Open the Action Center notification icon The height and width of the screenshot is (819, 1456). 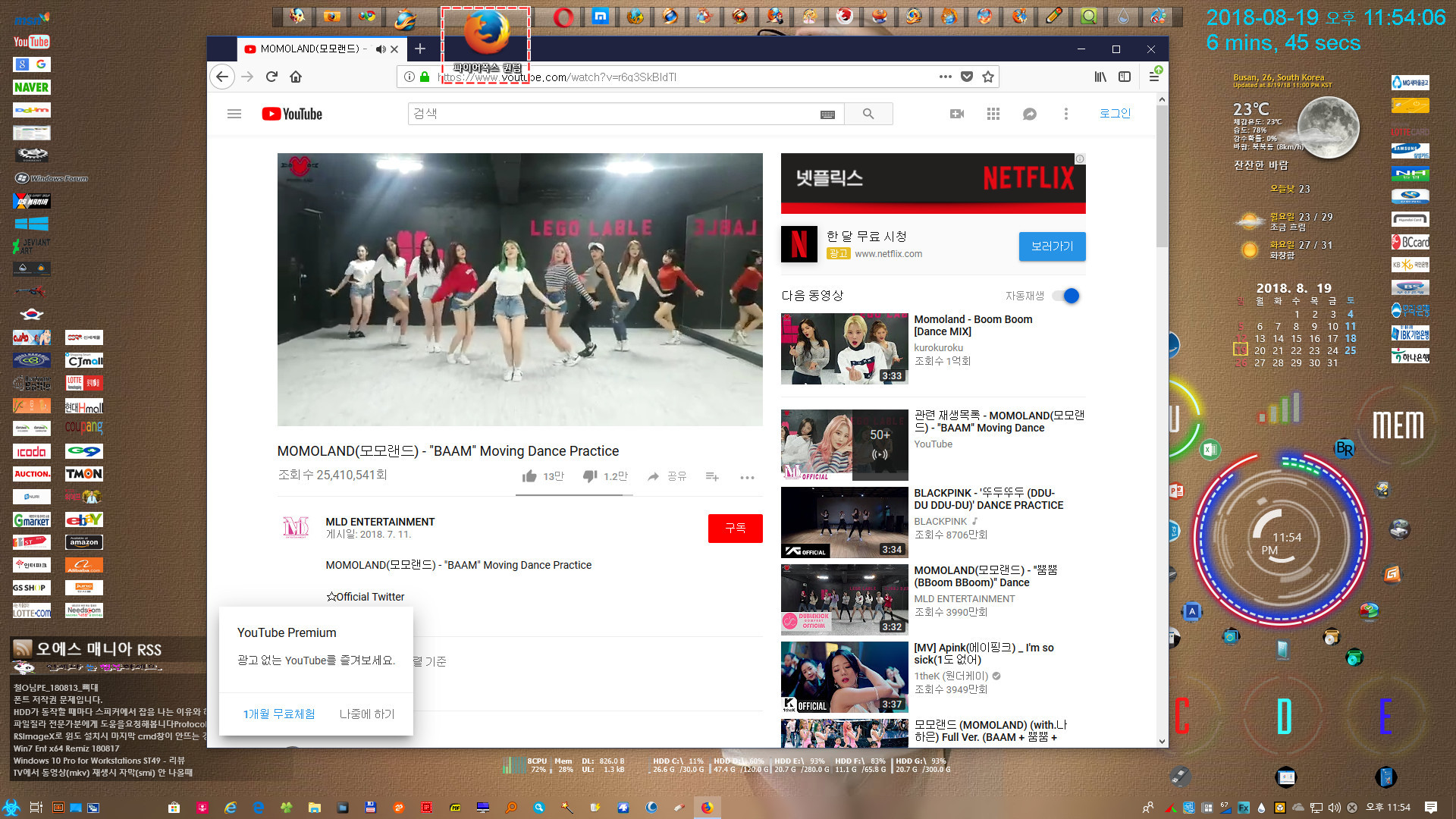point(1431,808)
